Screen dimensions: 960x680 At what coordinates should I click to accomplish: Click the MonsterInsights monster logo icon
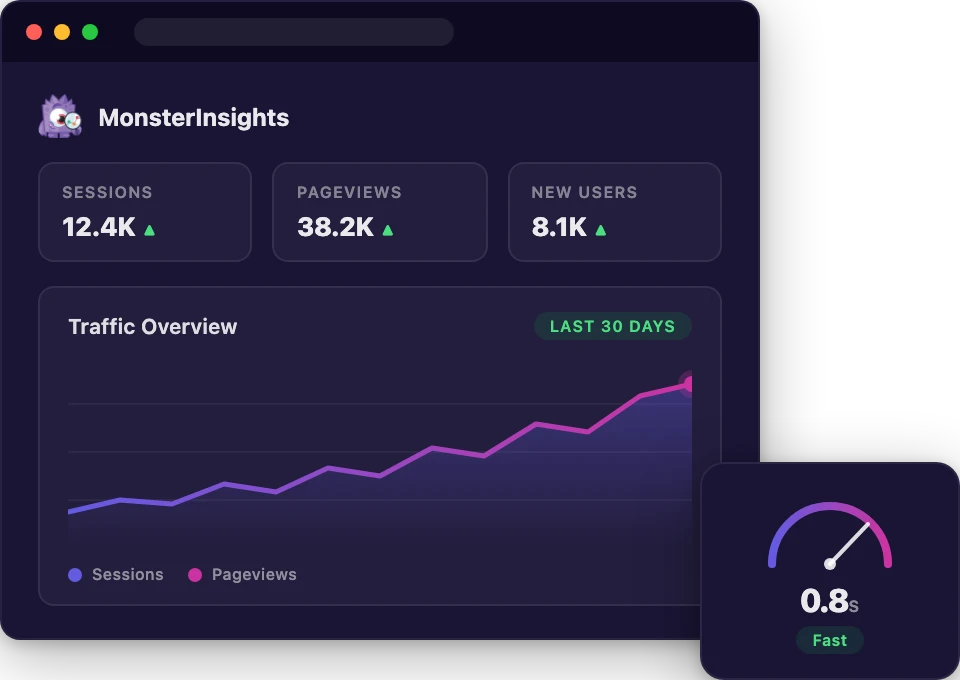coord(60,116)
